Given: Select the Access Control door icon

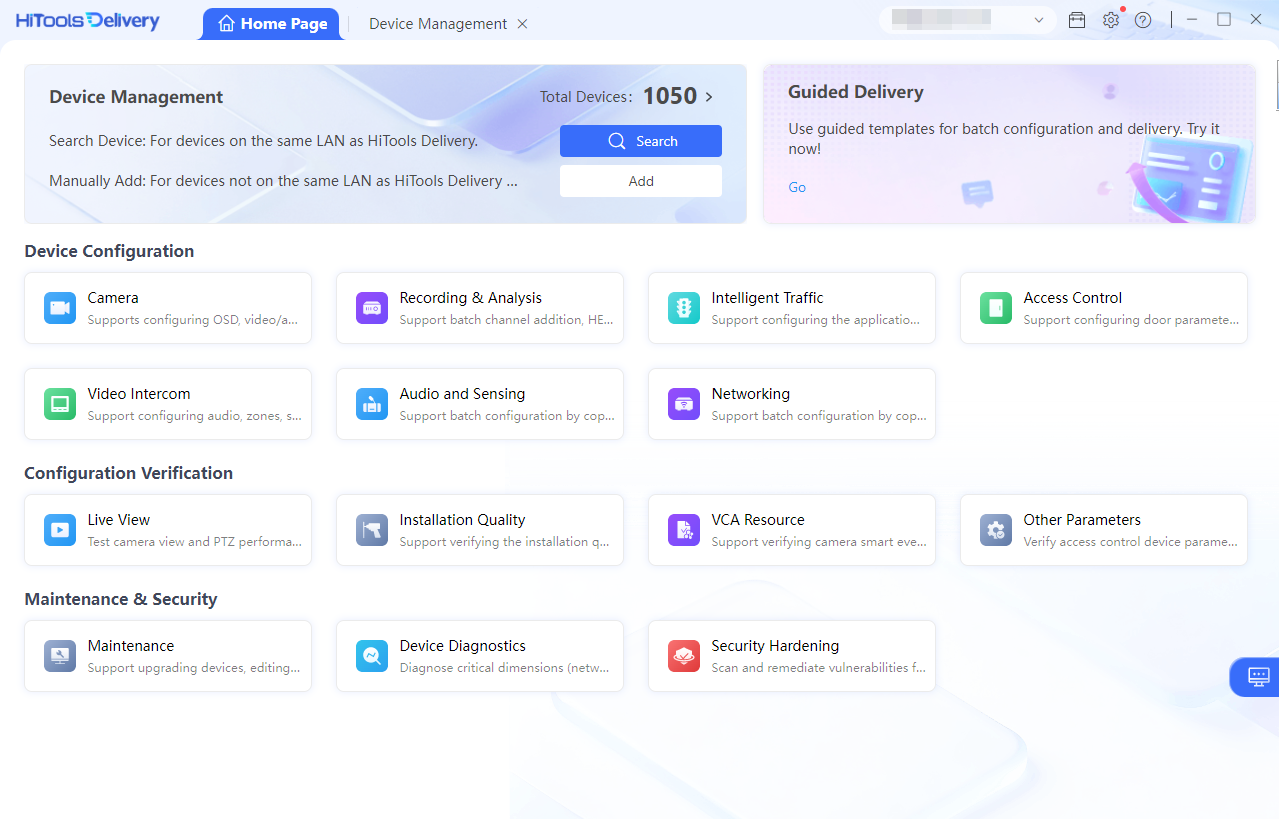Looking at the screenshot, I should tap(996, 308).
